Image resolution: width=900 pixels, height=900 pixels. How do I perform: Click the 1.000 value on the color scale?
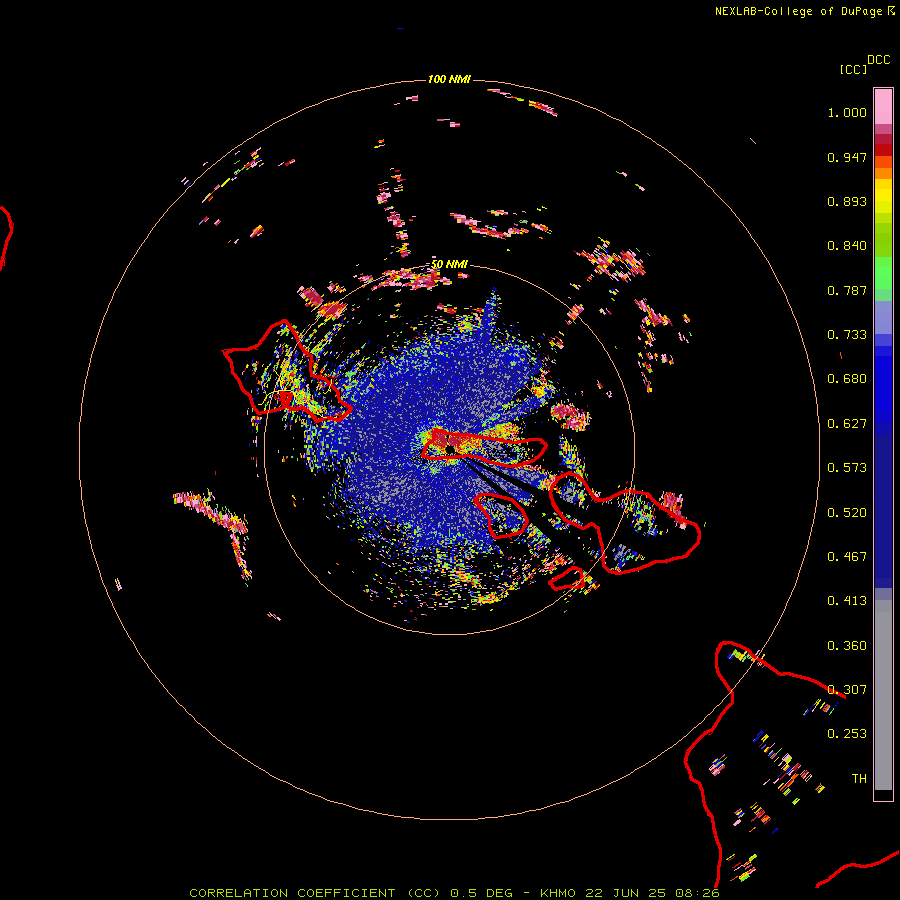tap(847, 112)
